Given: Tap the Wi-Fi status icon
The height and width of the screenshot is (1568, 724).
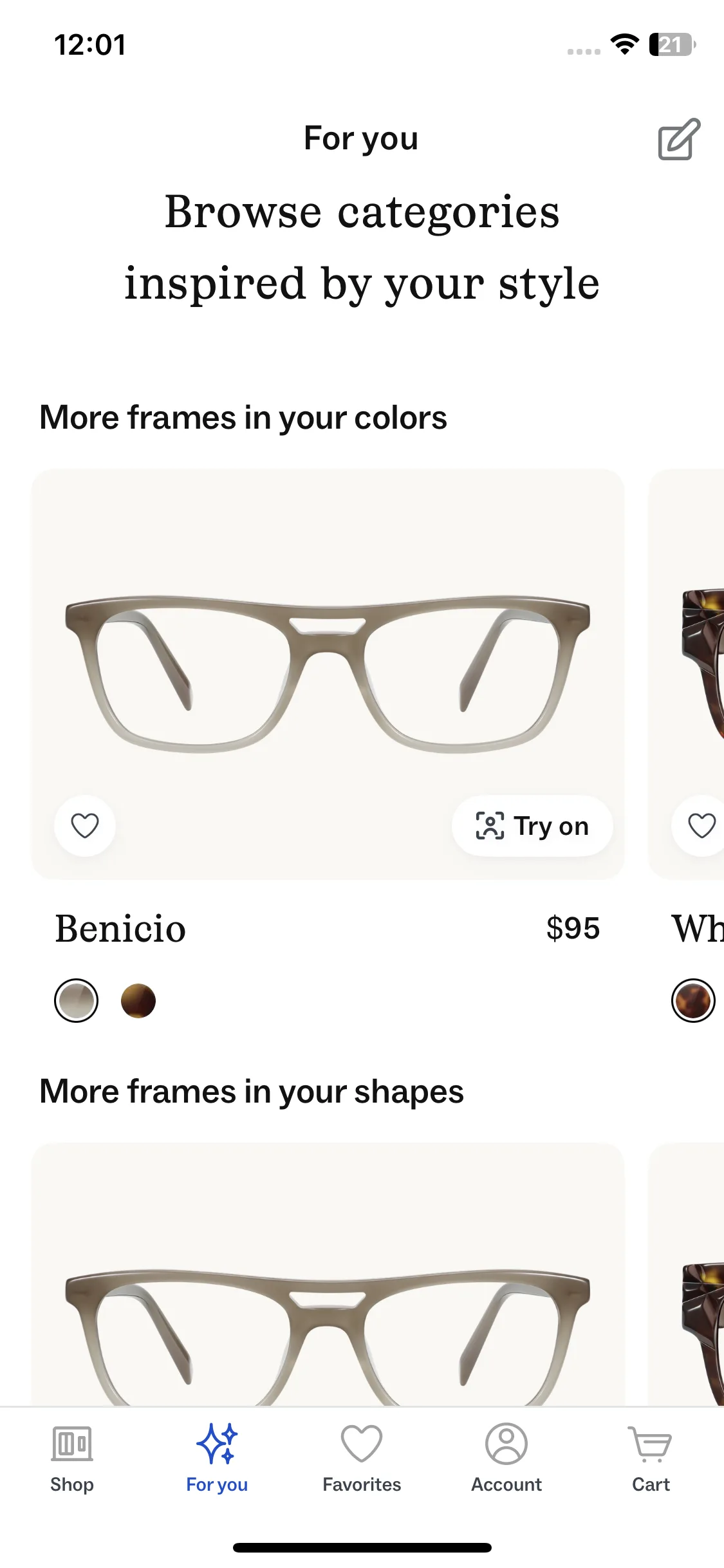Looking at the screenshot, I should click(x=624, y=44).
